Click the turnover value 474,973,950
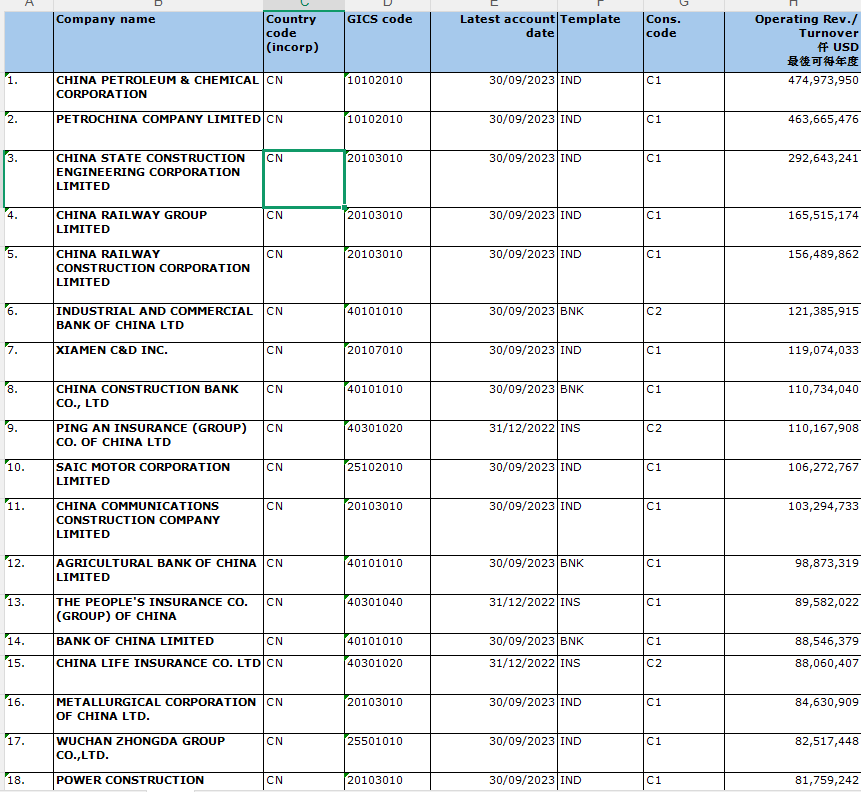Image resolution: width=861 pixels, height=792 pixels. coord(792,81)
